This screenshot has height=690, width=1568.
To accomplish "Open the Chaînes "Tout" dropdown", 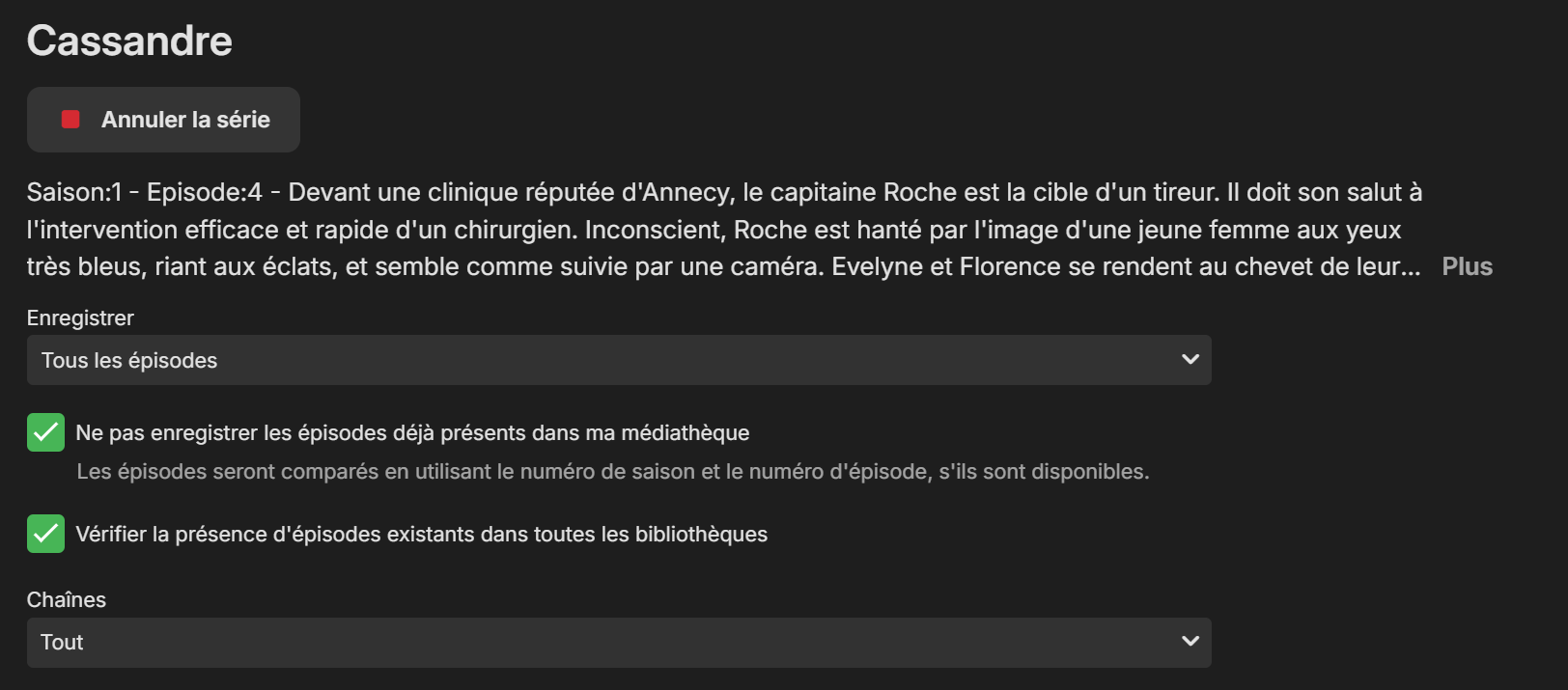I will click(618, 643).
